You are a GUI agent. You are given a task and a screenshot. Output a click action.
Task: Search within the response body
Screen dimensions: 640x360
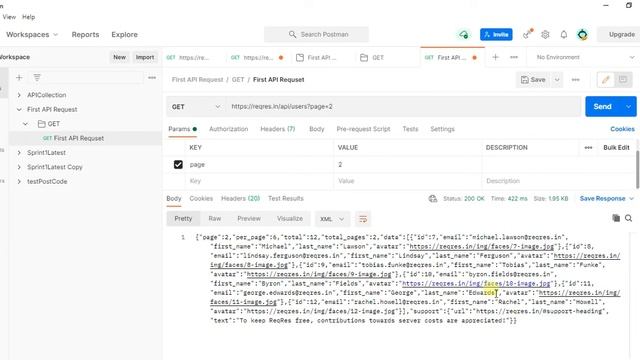point(629,218)
